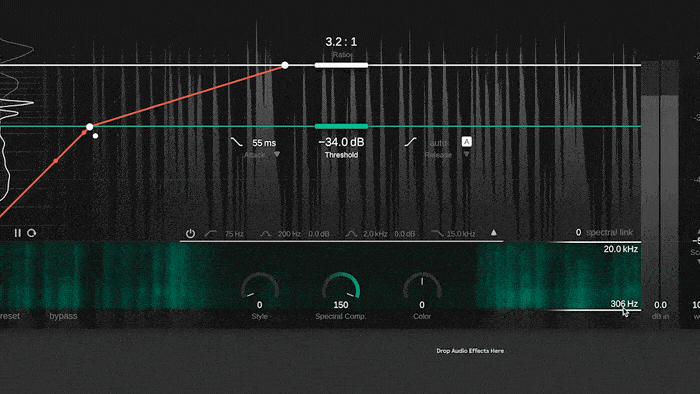The width and height of the screenshot is (700, 394).
Task: Click the Color knob
Action: click(x=422, y=286)
